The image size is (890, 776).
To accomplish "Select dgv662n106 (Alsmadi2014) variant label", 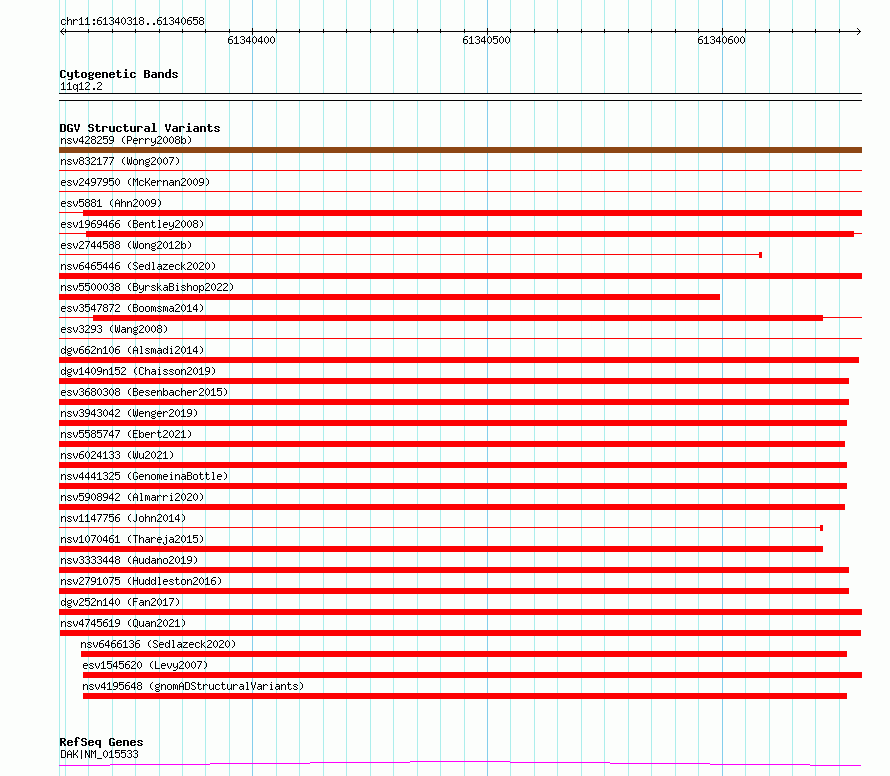I will coord(132,350).
